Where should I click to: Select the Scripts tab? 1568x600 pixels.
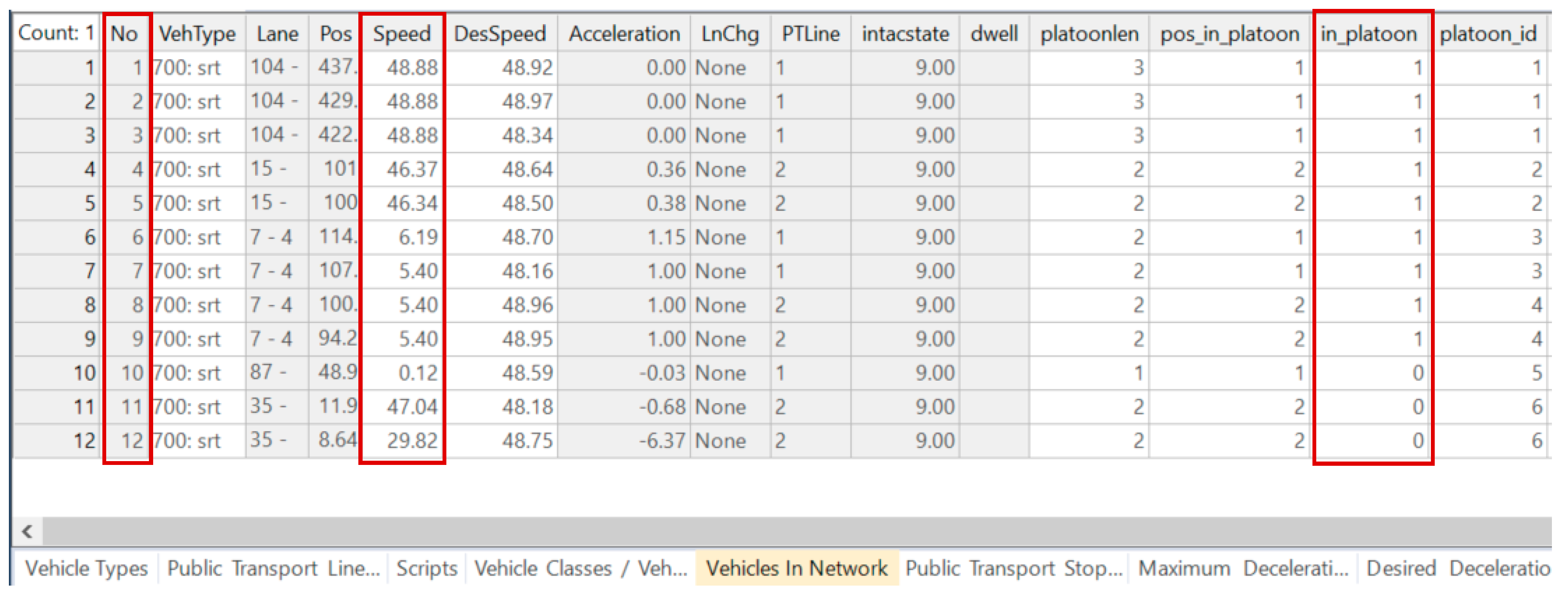(426, 568)
